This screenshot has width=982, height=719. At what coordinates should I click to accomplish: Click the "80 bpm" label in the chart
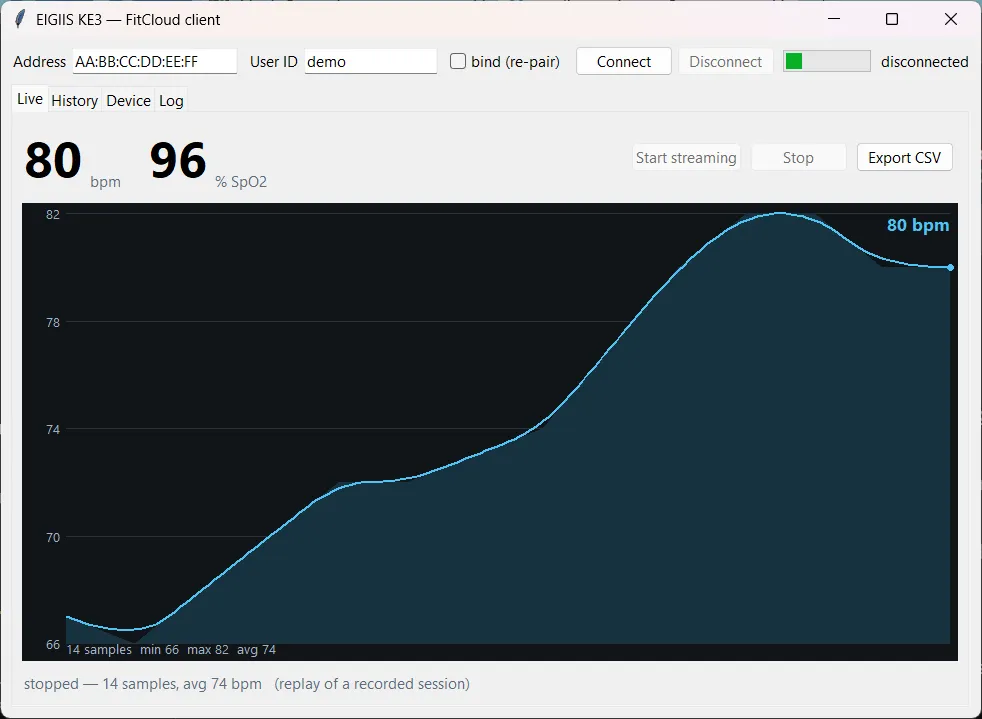917,225
